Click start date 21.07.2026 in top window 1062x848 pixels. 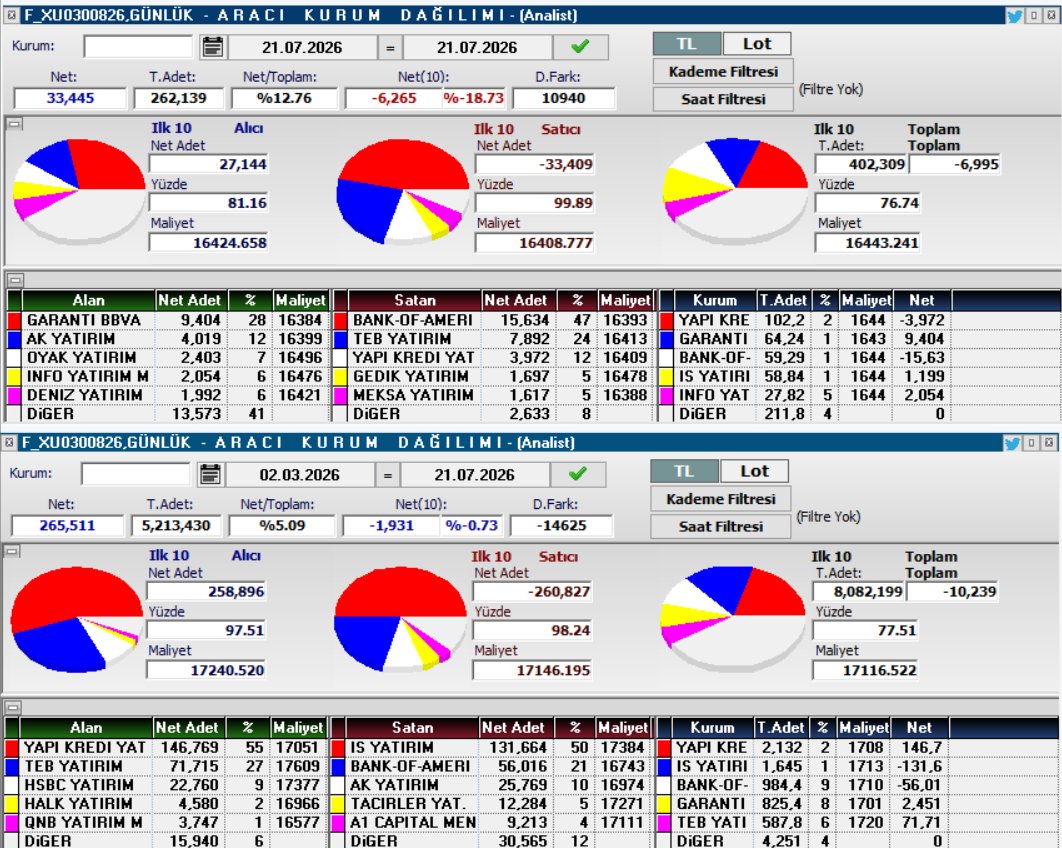302,47
